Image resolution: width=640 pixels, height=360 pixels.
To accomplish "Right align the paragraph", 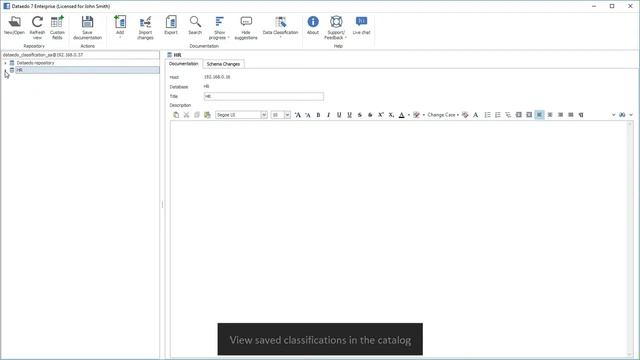I will (560, 115).
